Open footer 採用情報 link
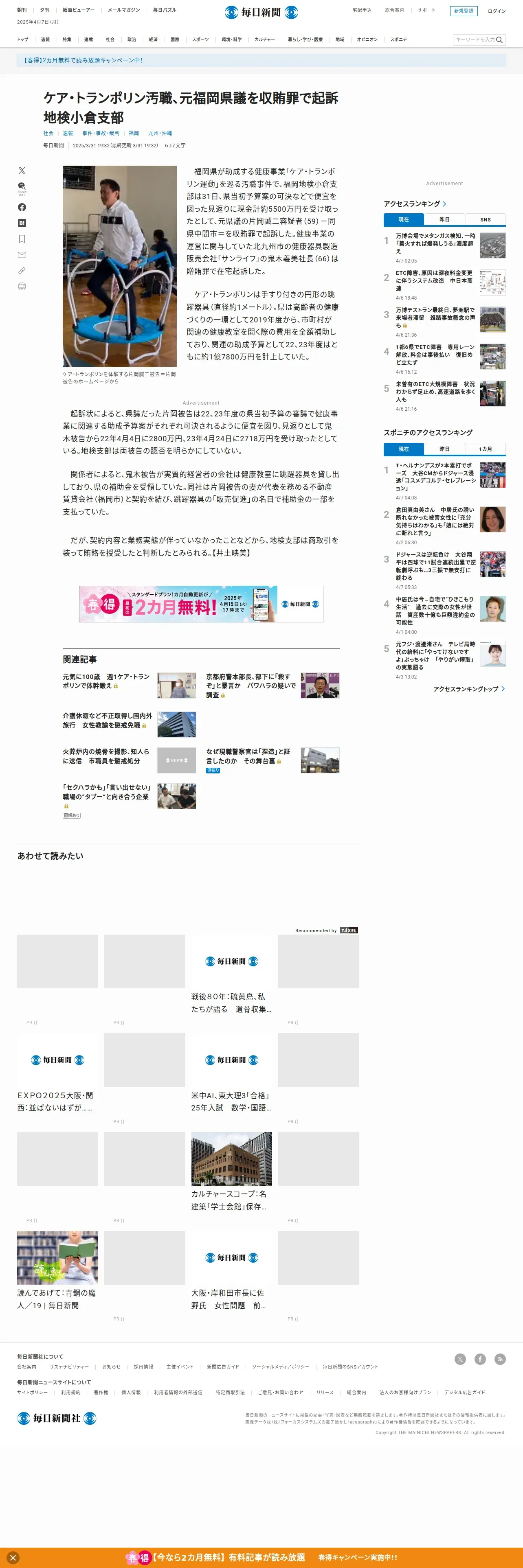Viewport: 523px width, 1568px height. [x=144, y=1367]
